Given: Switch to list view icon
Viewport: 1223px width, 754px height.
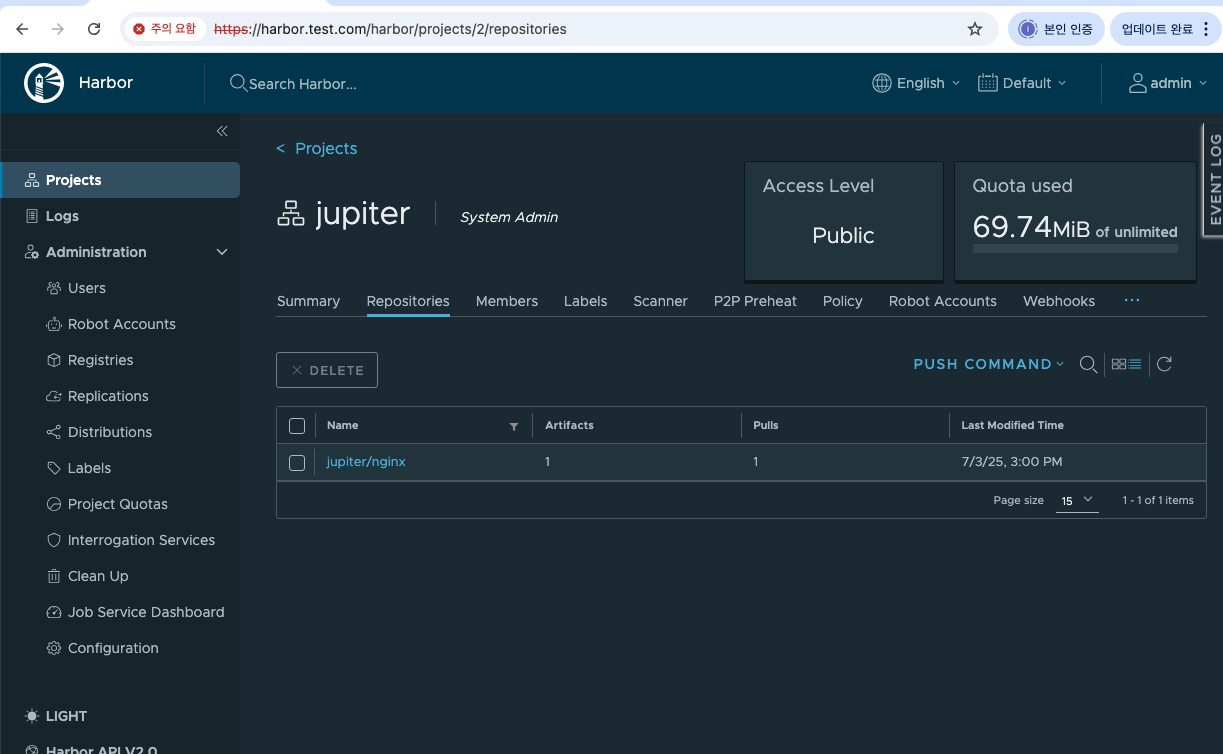Looking at the screenshot, I should click(x=1135, y=364).
